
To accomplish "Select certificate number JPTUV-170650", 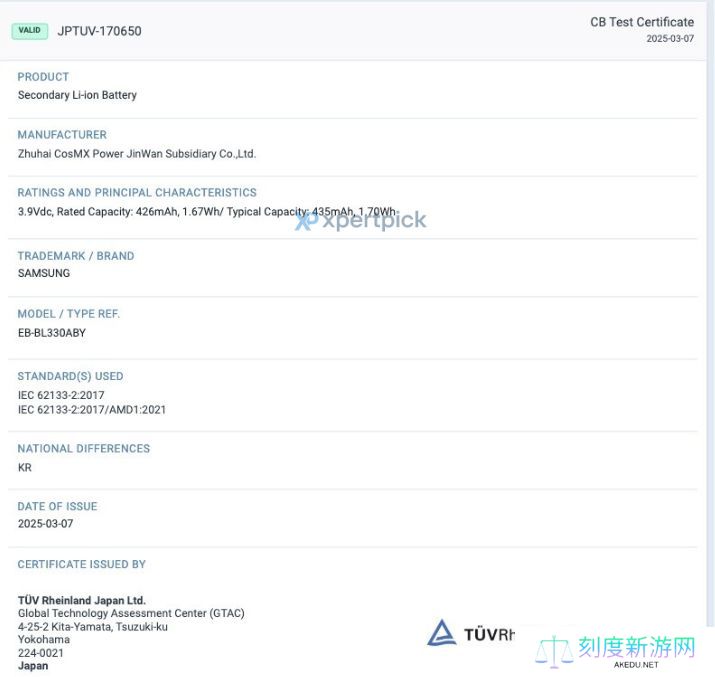I will pyautogui.click(x=99, y=31).
